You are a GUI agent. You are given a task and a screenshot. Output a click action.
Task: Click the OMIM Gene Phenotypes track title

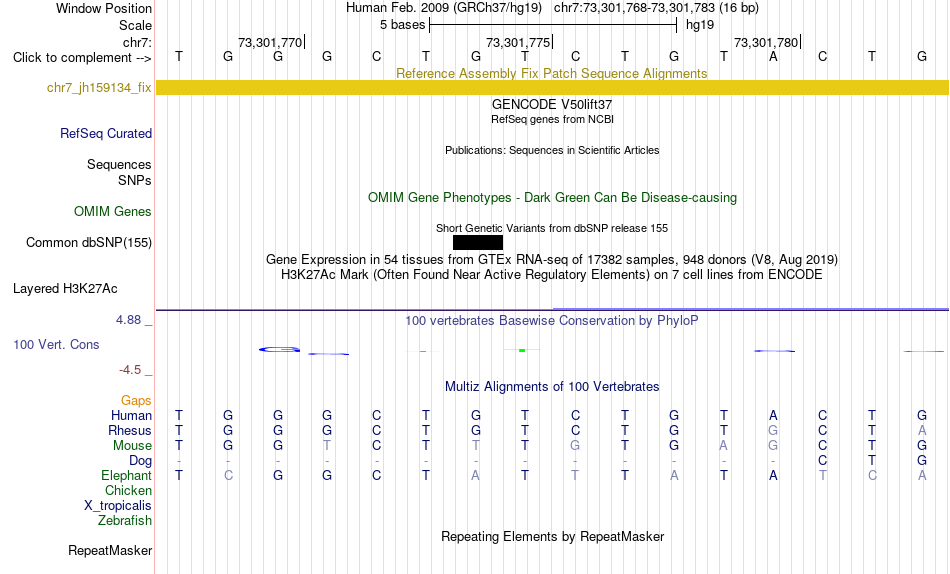click(552, 198)
